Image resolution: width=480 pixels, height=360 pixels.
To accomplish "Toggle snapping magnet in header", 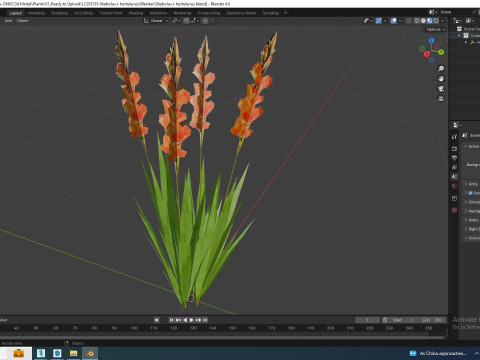I will click(x=186, y=21).
